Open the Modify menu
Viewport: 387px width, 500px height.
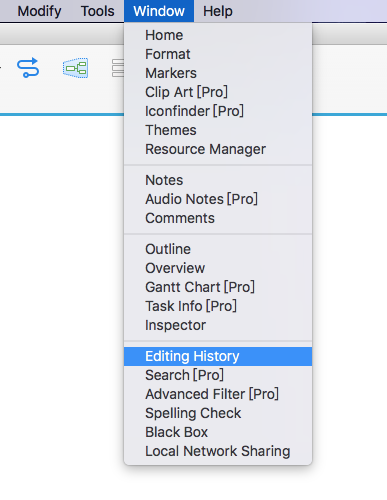pyautogui.click(x=39, y=11)
